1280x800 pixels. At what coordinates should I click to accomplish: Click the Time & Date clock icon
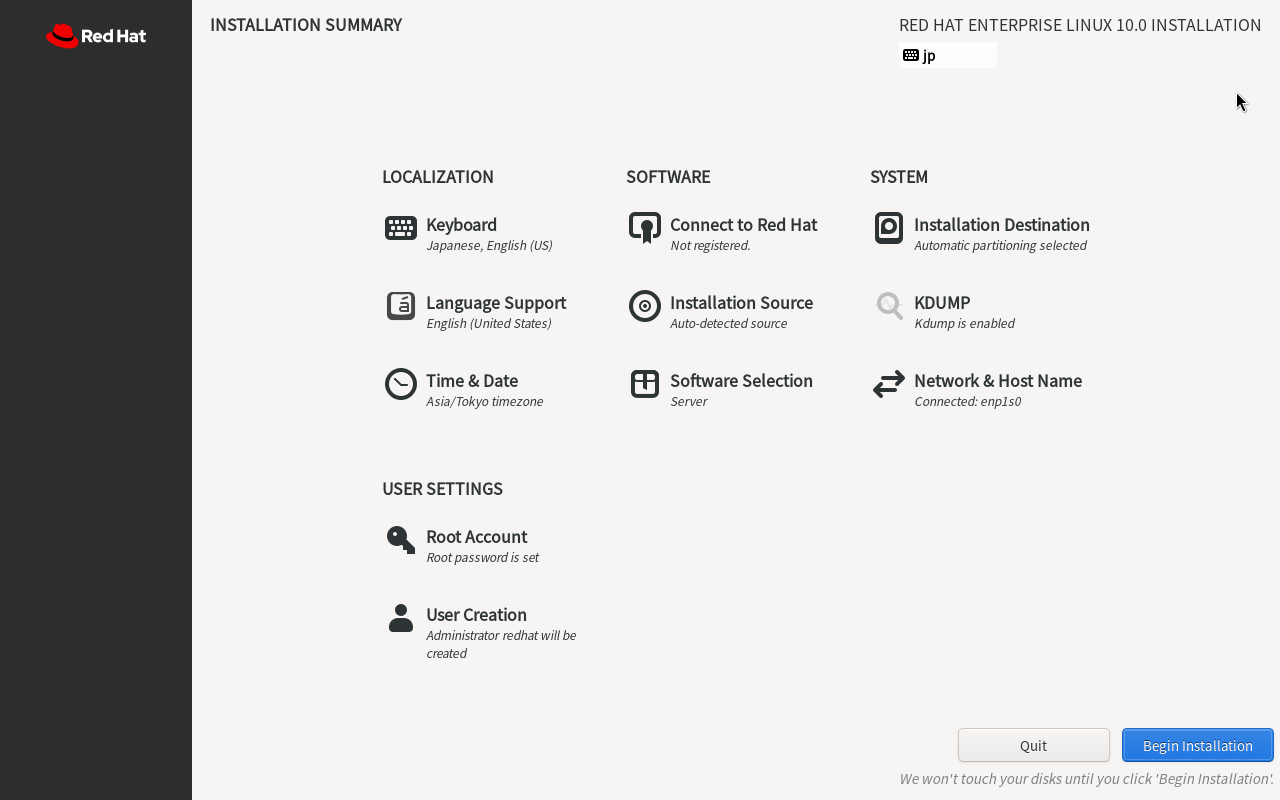pos(401,384)
